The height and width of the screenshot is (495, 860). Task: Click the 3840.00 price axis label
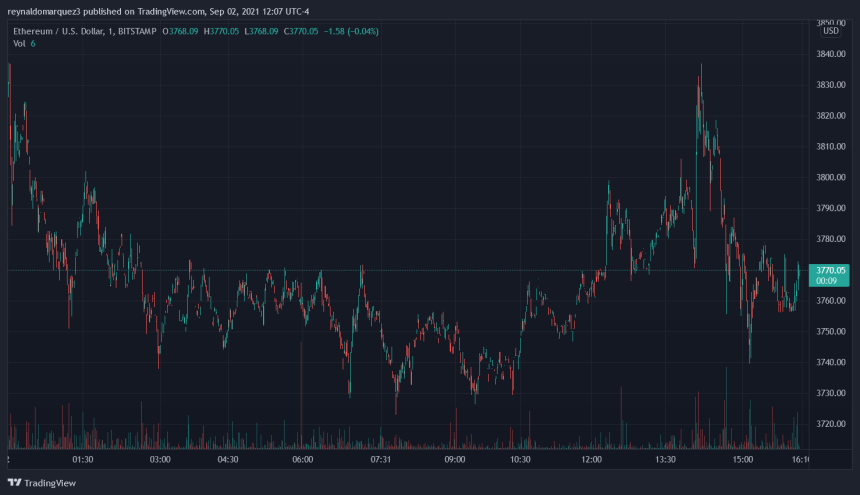pyautogui.click(x=830, y=54)
